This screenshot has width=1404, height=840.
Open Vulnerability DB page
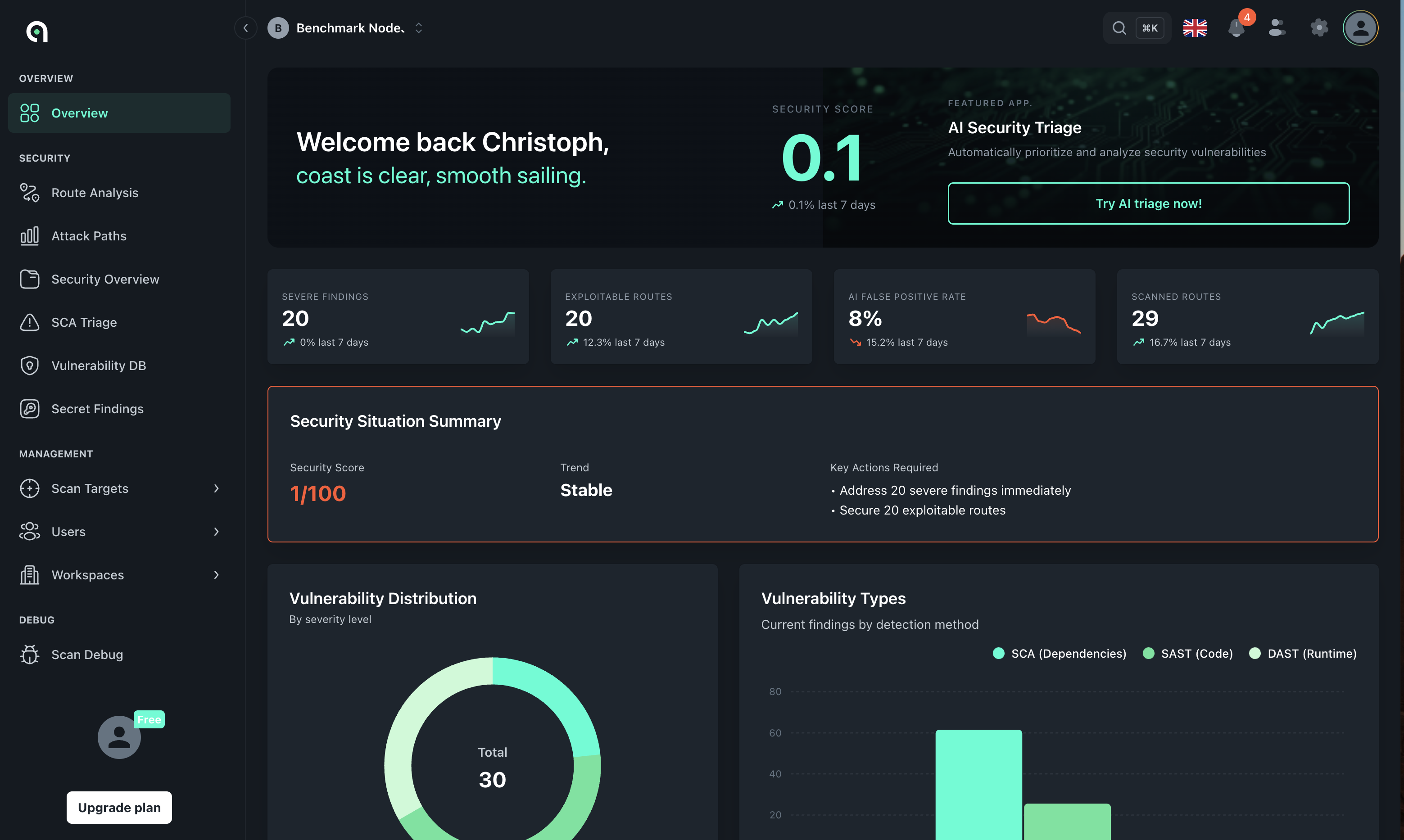(119, 366)
